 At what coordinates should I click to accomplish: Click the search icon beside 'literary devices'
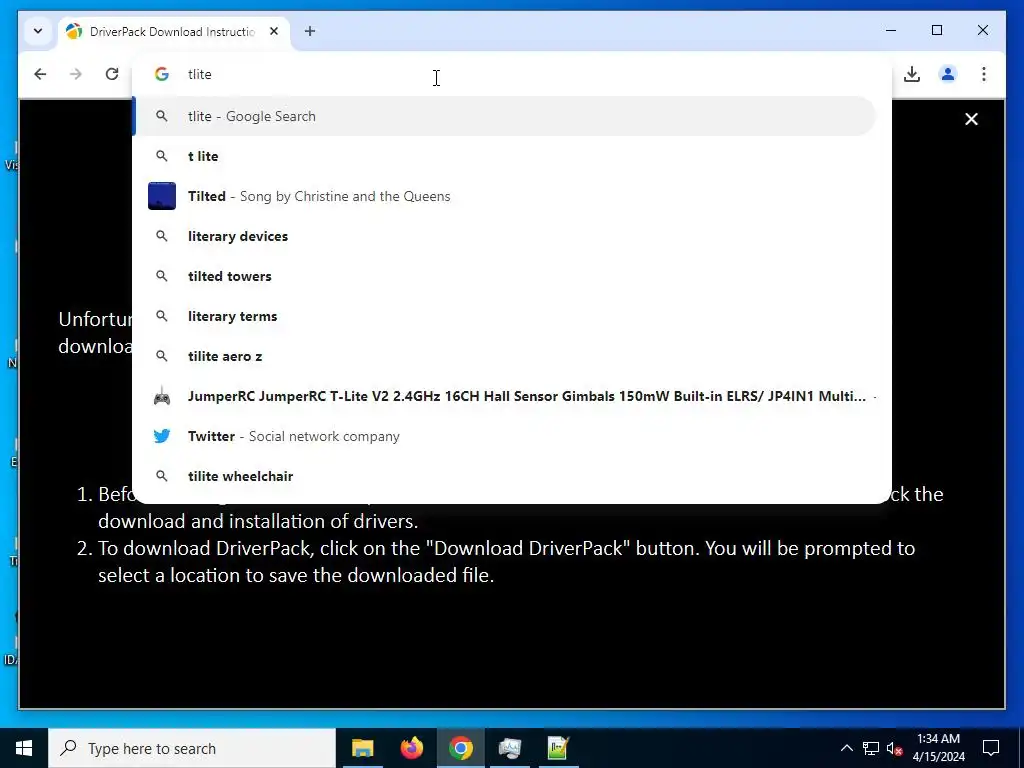pos(162,236)
